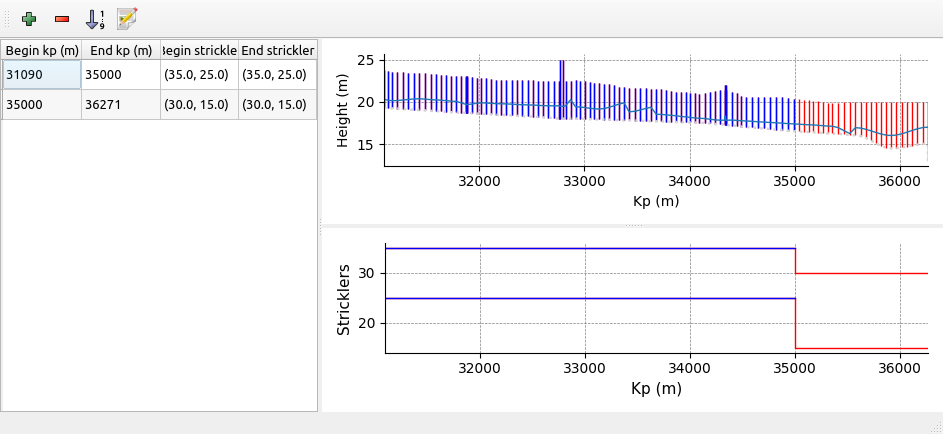Select End kp cell 35000 in first row

tap(120, 75)
